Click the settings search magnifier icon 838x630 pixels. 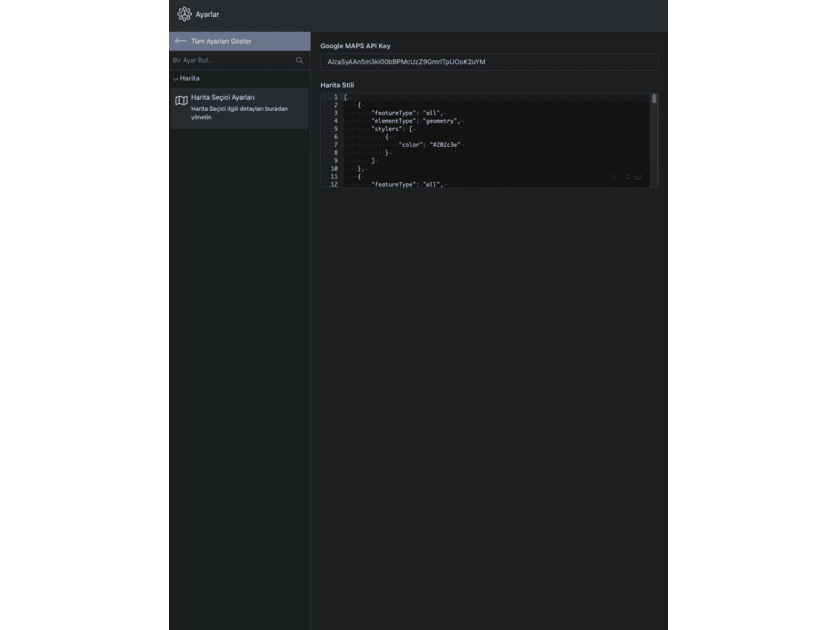coord(299,60)
